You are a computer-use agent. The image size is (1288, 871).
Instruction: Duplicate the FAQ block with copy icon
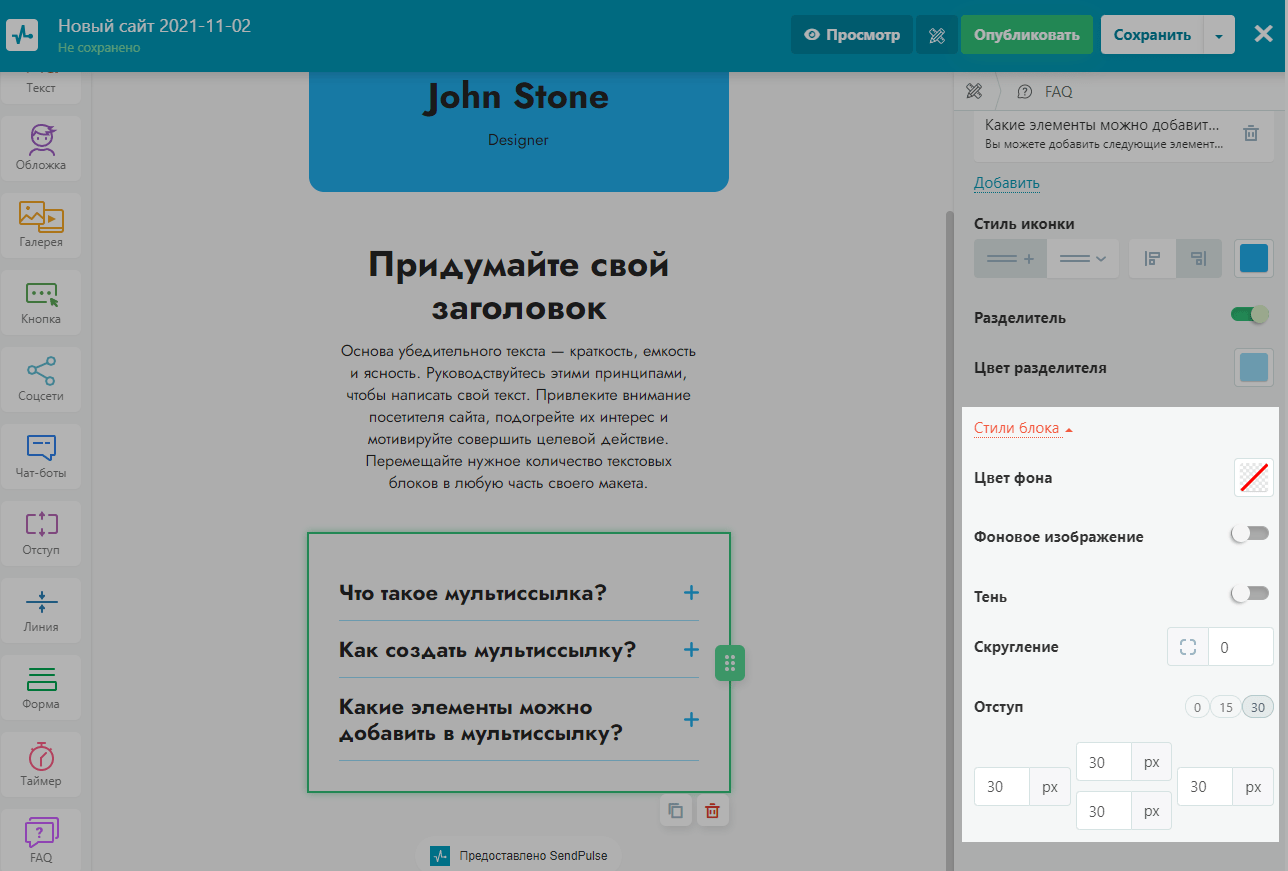click(676, 811)
